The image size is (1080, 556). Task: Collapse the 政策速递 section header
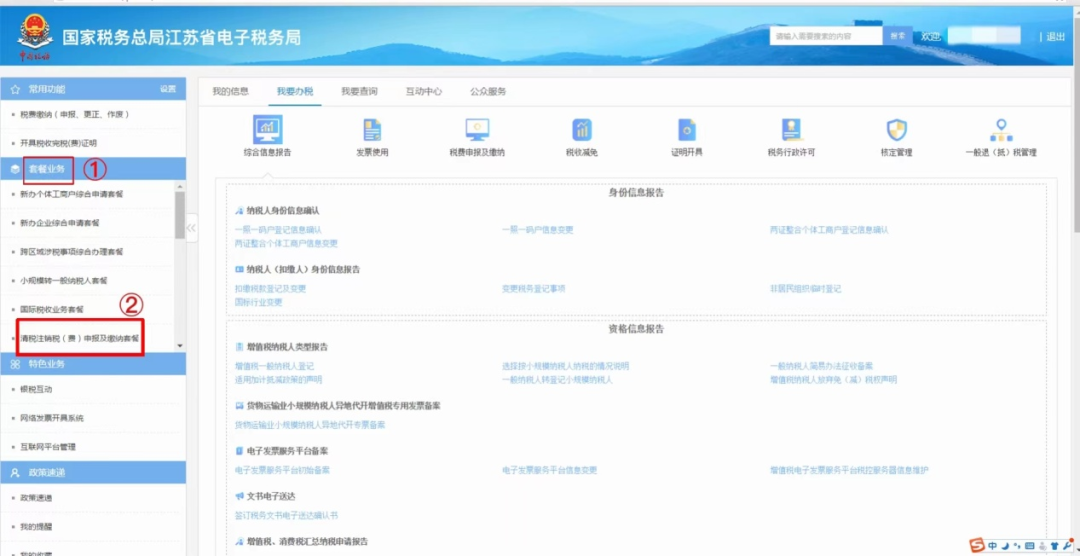pyautogui.click(x=47, y=472)
